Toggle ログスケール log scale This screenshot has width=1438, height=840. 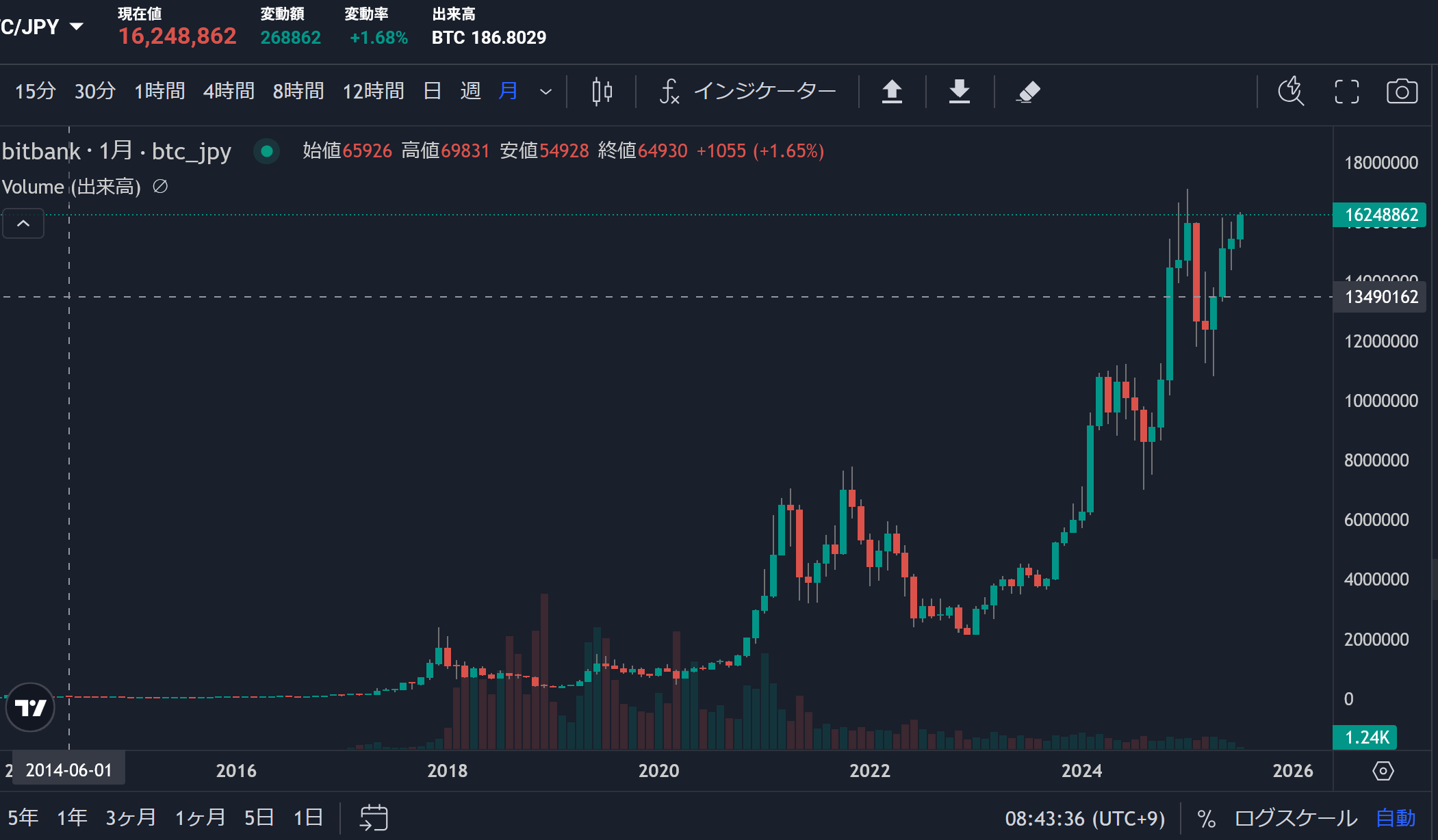1296,818
